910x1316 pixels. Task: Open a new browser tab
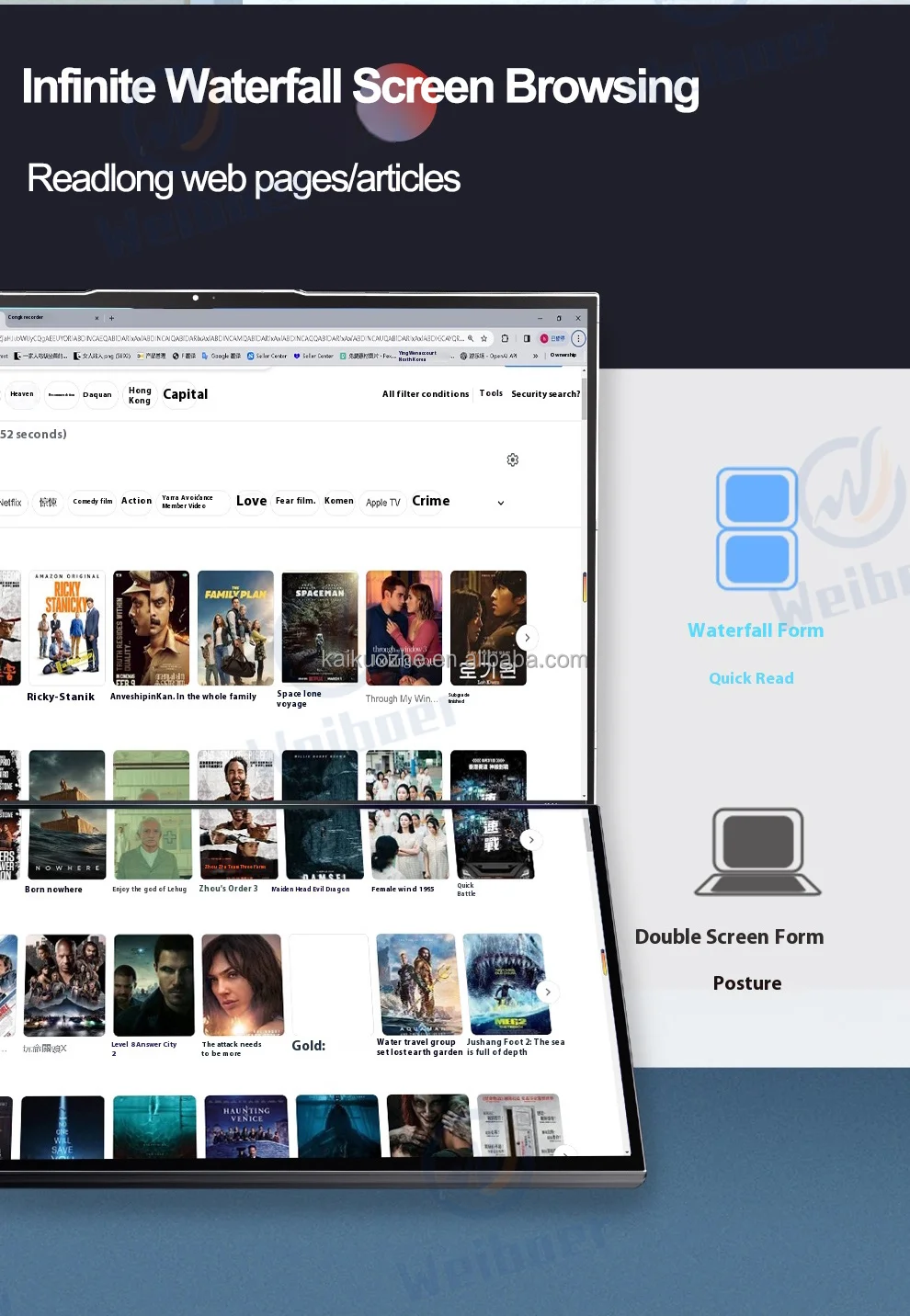tap(111, 318)
